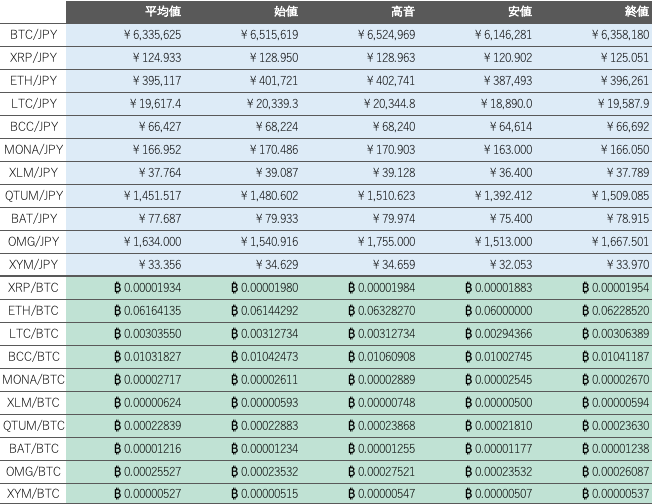Select the QTUM/BTC row label
Image resolution: width=652 pixels, height=504 pixels.
33,425
